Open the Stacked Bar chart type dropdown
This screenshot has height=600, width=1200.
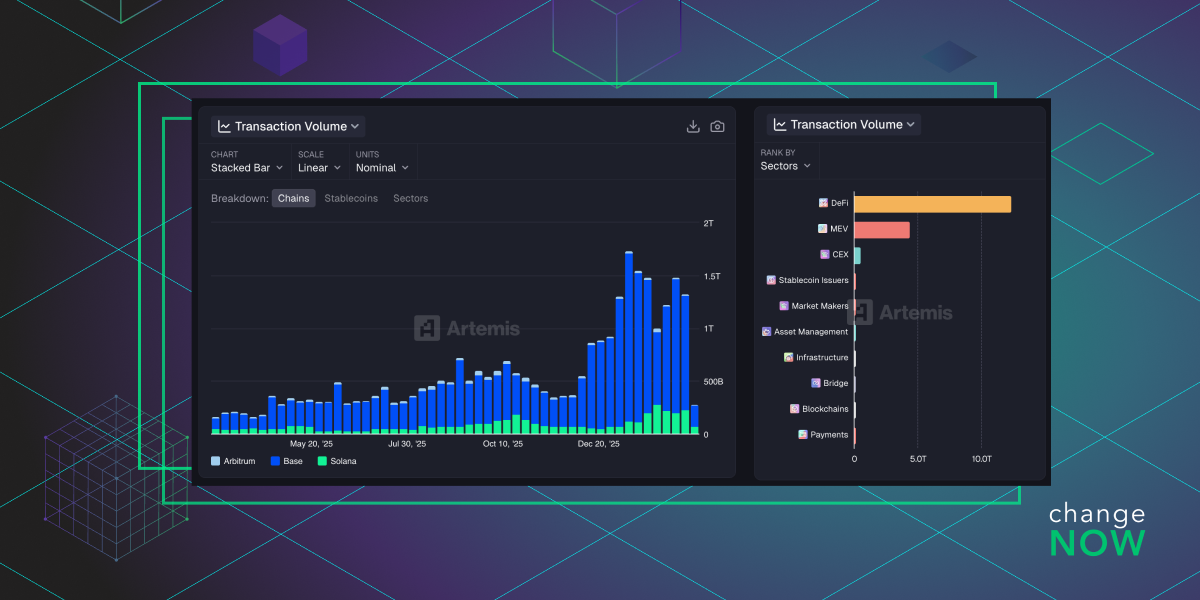pos(247,168)
